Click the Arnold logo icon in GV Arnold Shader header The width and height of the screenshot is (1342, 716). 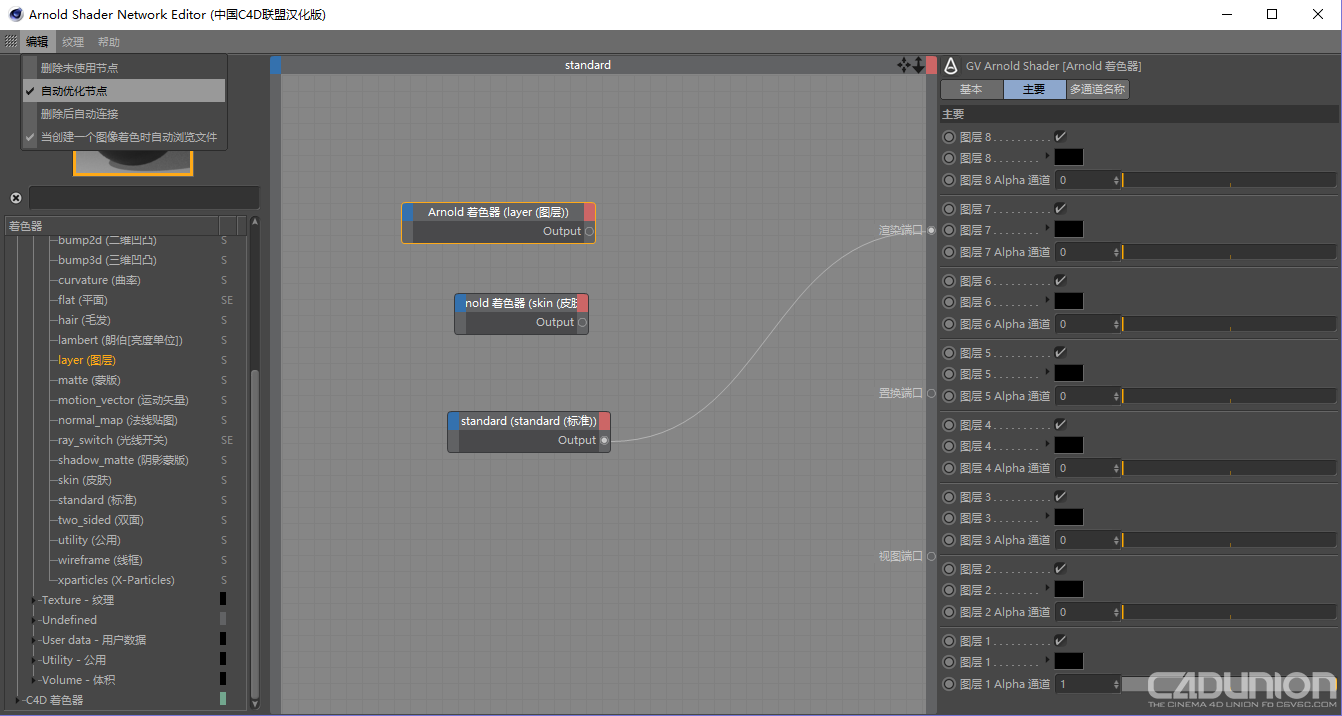(951, 66)
